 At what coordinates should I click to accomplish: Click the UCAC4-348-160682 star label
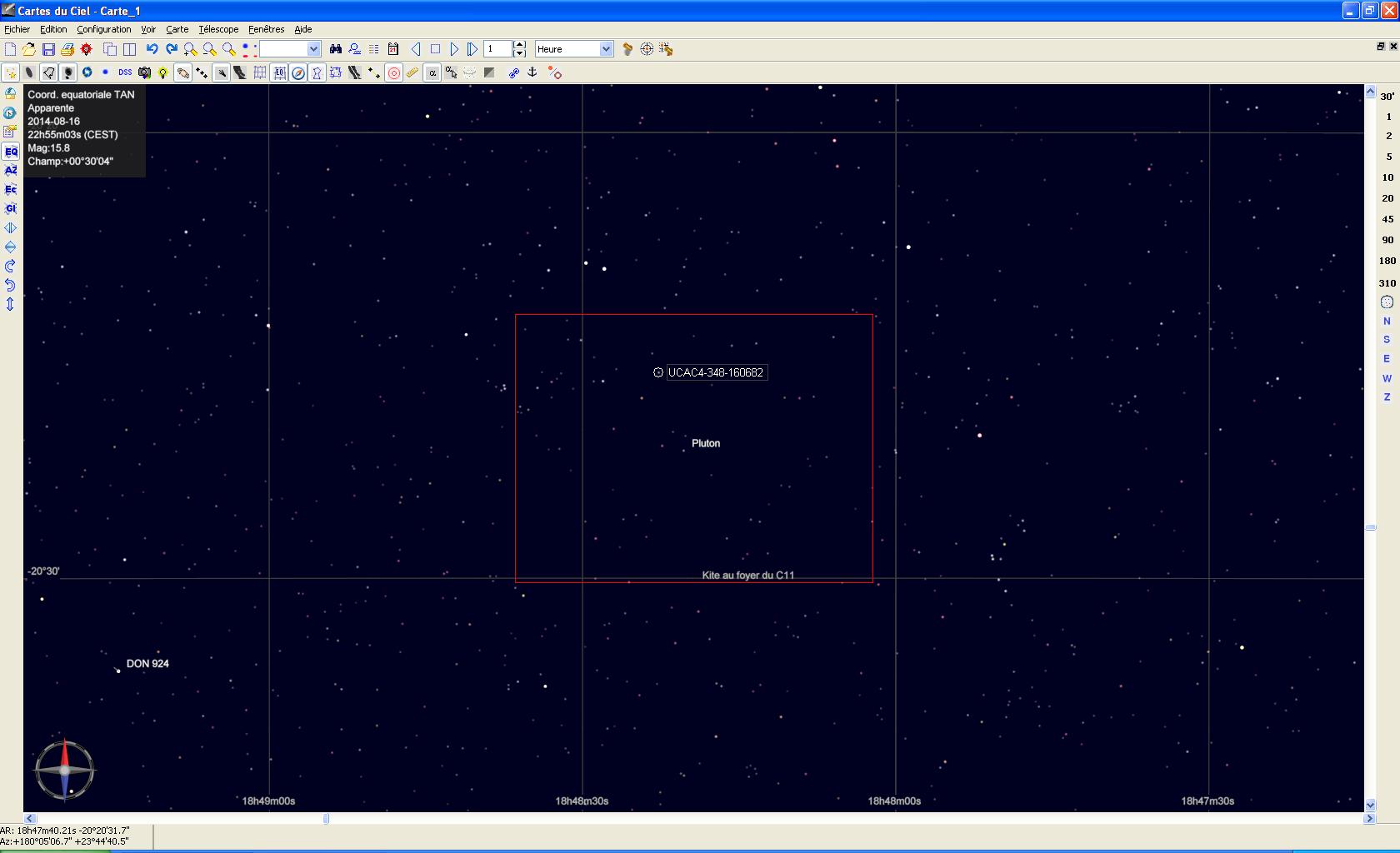click(x=716, y=373)
